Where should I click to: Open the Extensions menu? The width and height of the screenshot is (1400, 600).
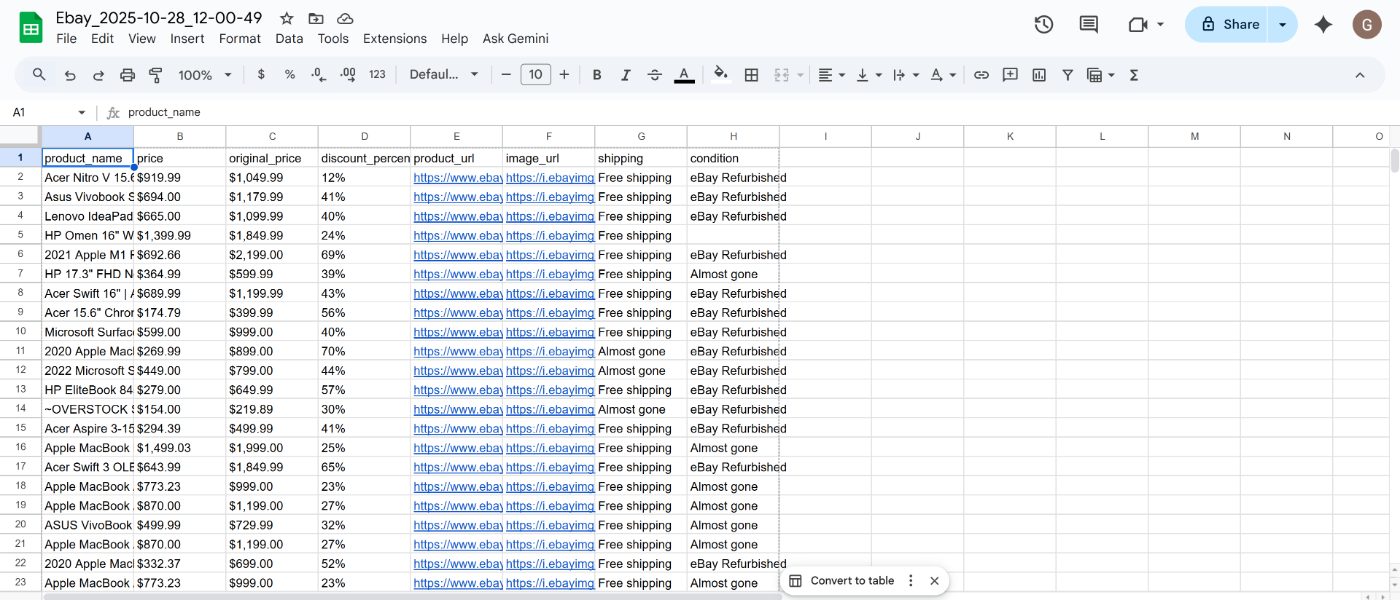tap(395, 38)
